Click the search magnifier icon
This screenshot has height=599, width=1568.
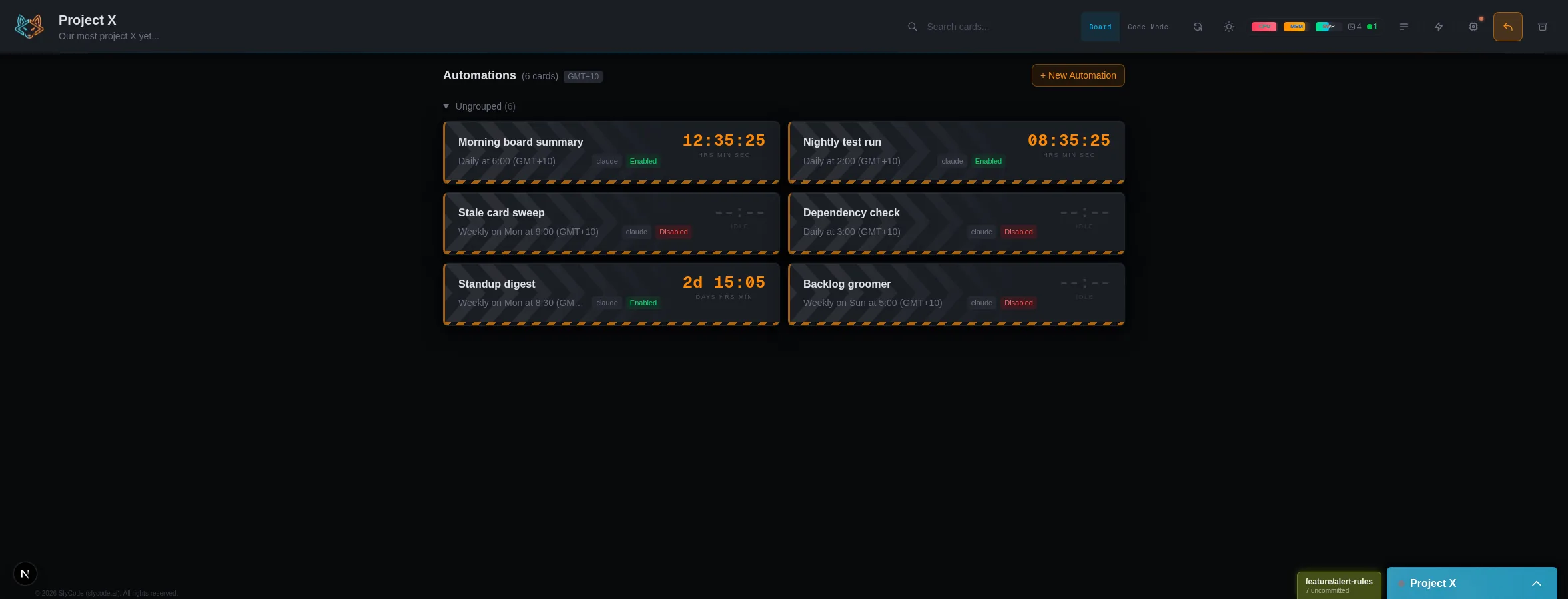pyautogui.click(x=912, y=27)
